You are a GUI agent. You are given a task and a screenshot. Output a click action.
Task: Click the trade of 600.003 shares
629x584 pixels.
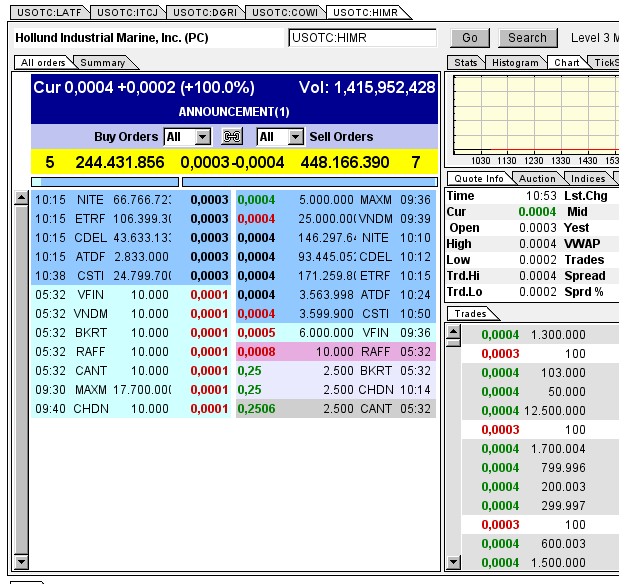[x=540, y=543]
